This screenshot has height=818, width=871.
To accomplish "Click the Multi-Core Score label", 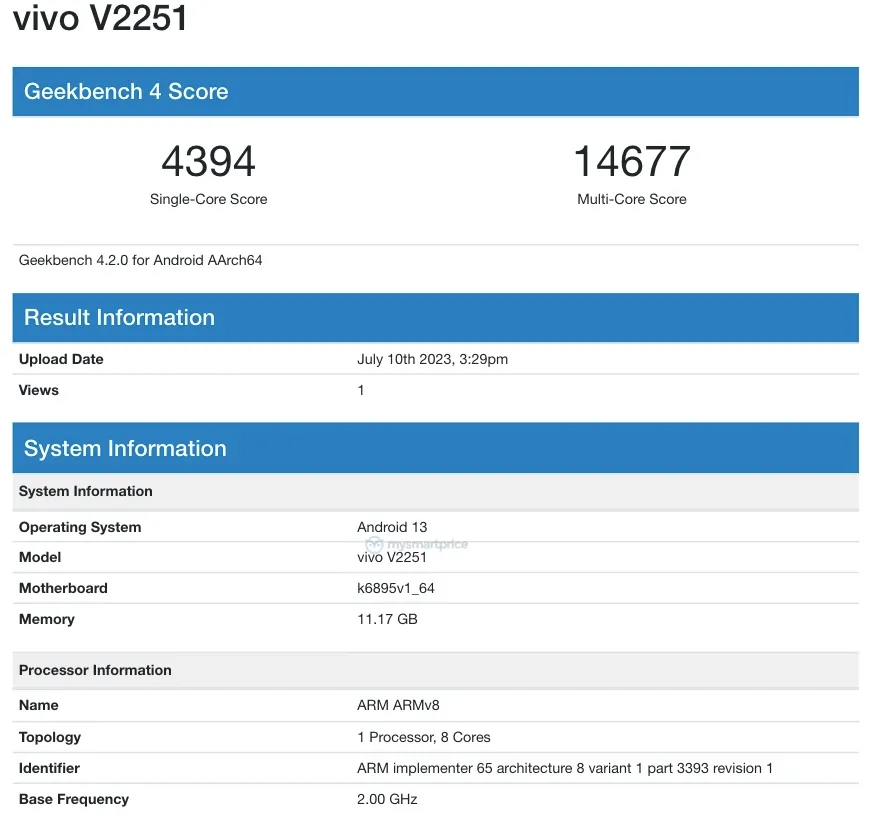I will pos(631,199).
